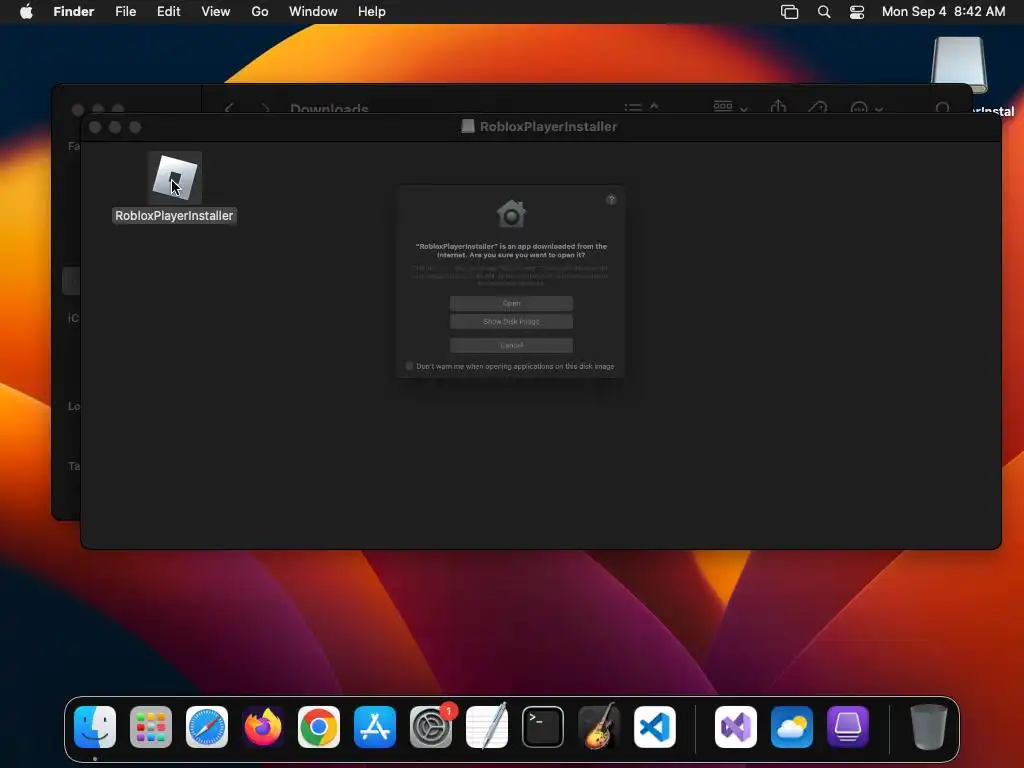Launch GarageBand from the Dock
This screenshot has height=768, width=1024.
(x=599, y=726)
